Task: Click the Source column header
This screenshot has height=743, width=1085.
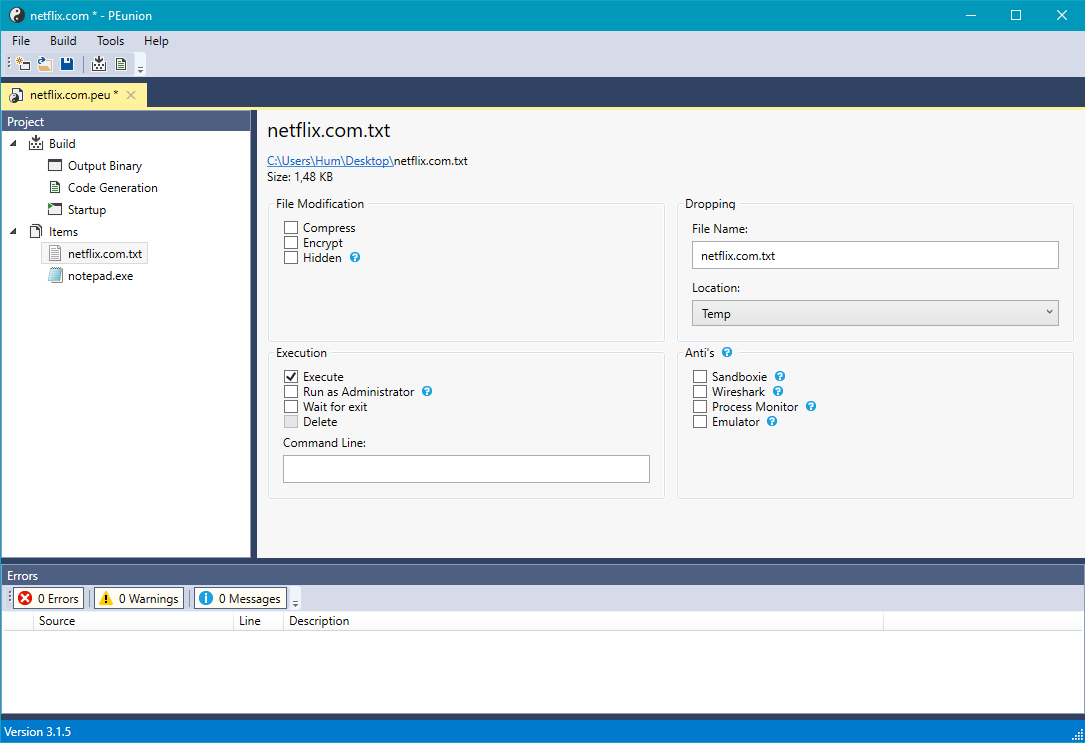Action: (x=133, y=621)
